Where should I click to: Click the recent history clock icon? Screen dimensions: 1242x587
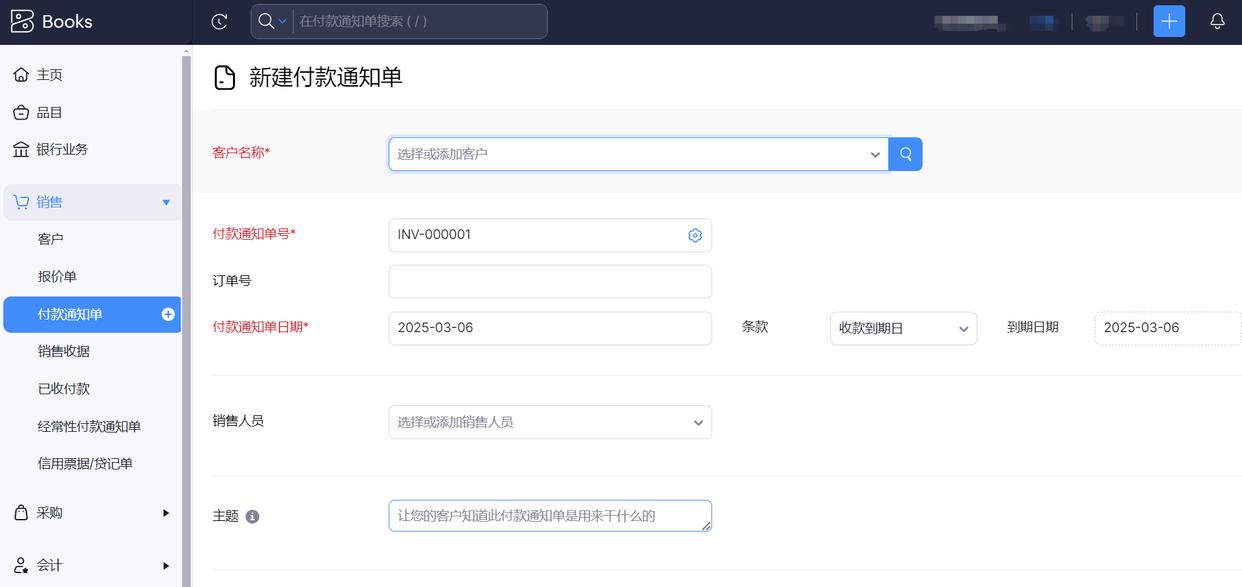pyautogui.click(x=220, y=21)
